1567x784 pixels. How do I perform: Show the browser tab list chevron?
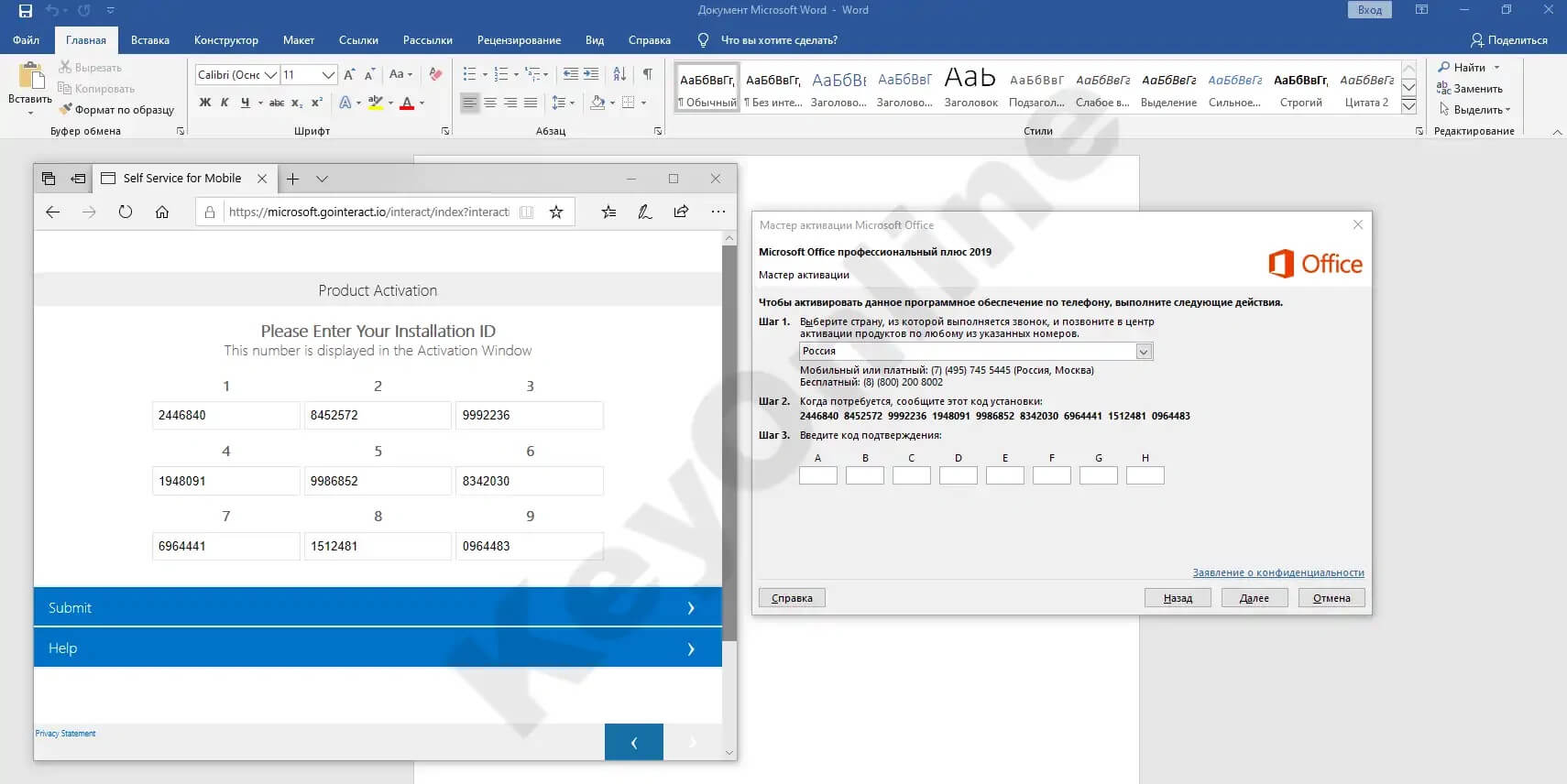click(x=322, y=179)
